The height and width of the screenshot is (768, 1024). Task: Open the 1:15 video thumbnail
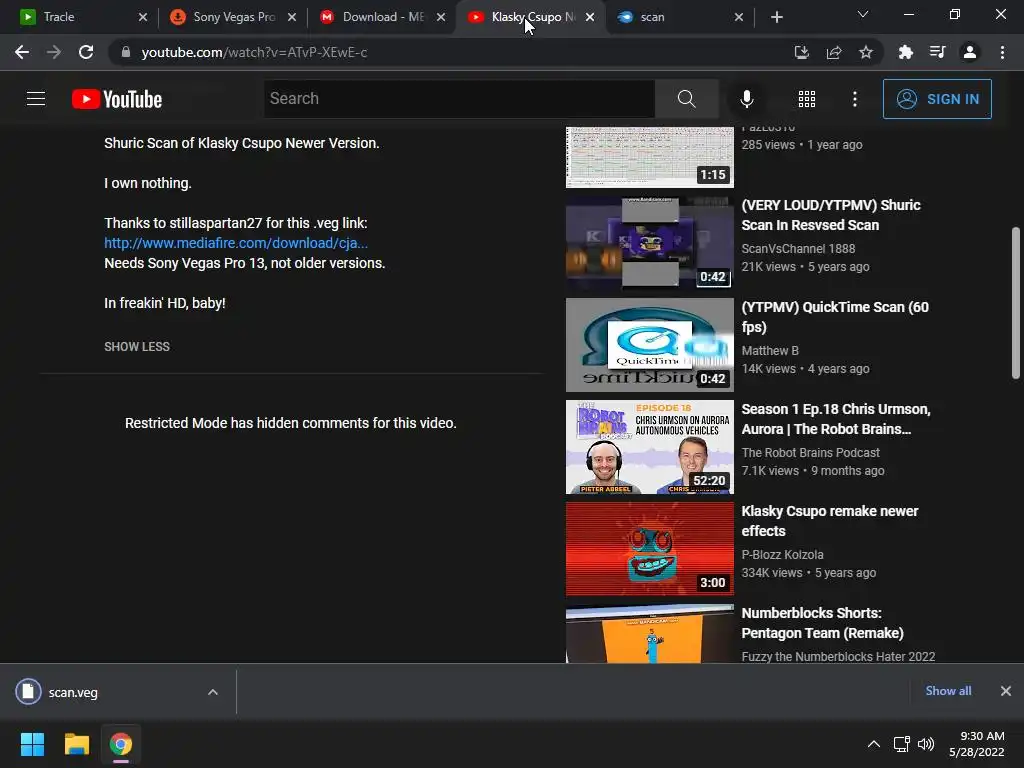click(650, 157)
